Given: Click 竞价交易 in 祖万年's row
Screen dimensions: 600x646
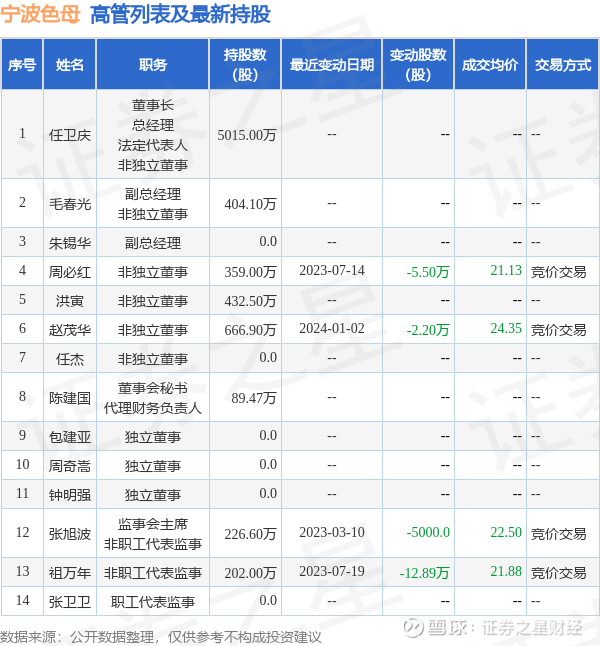Looking at the screenshot, I should pos(558,573).
